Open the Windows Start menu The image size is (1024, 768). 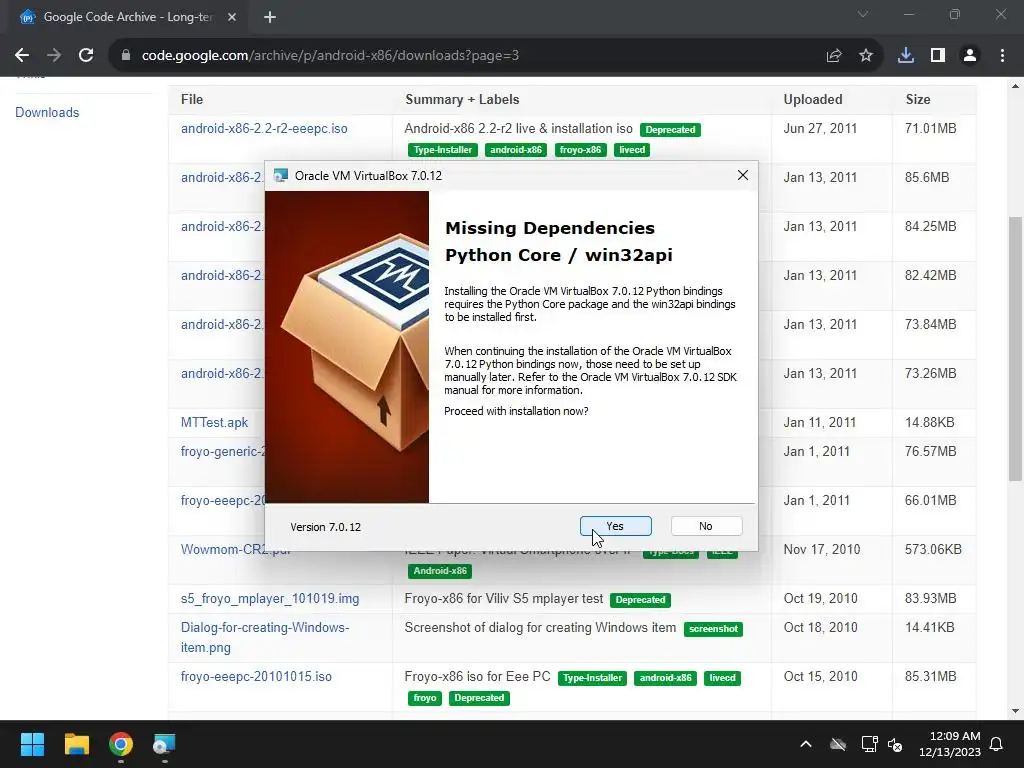(x=32, y=744)
